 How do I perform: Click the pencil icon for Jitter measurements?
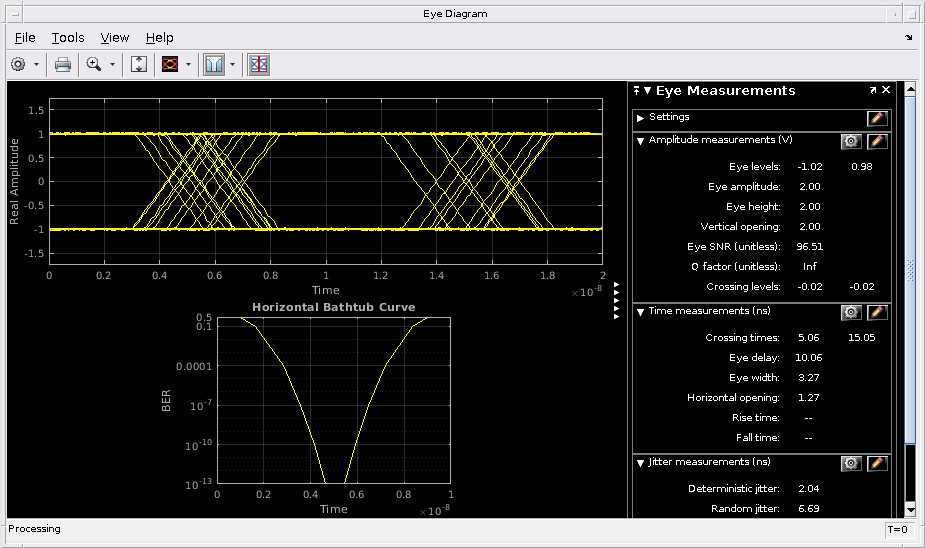tap(877, 463)
